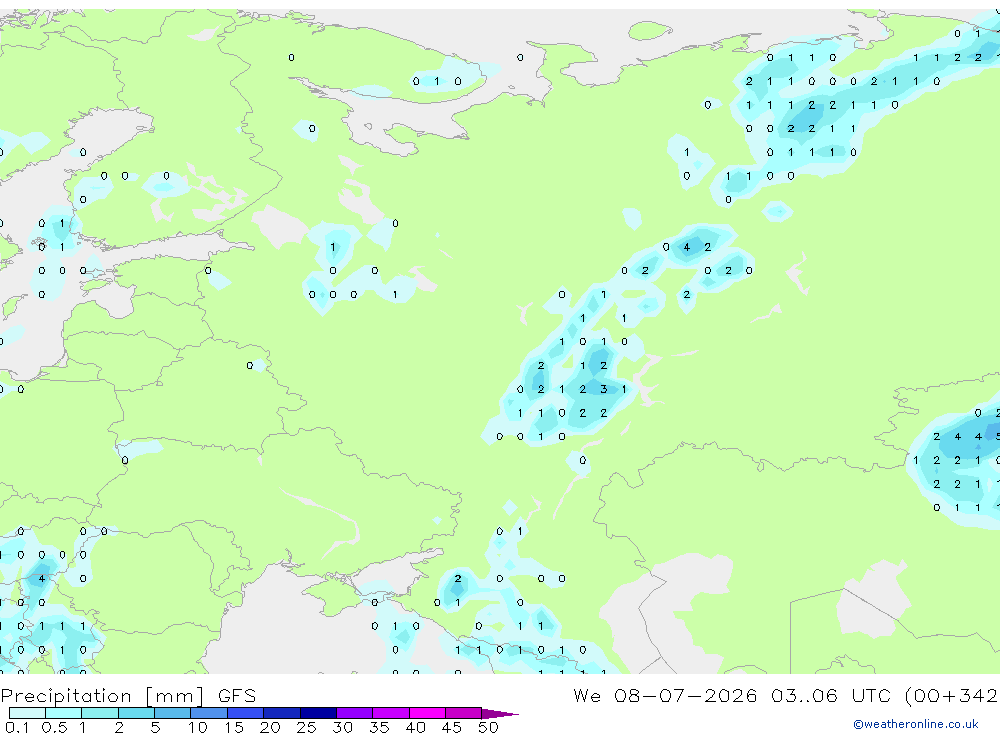The image size is (1000, 733).
Task: Click the 'We' weekday label
Action: pyautogui.click(x=587, y=695)
